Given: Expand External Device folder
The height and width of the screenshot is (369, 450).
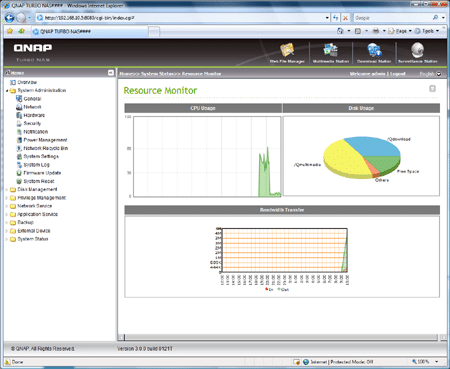Looking at the screenshot, I should (x=7, y=231).
